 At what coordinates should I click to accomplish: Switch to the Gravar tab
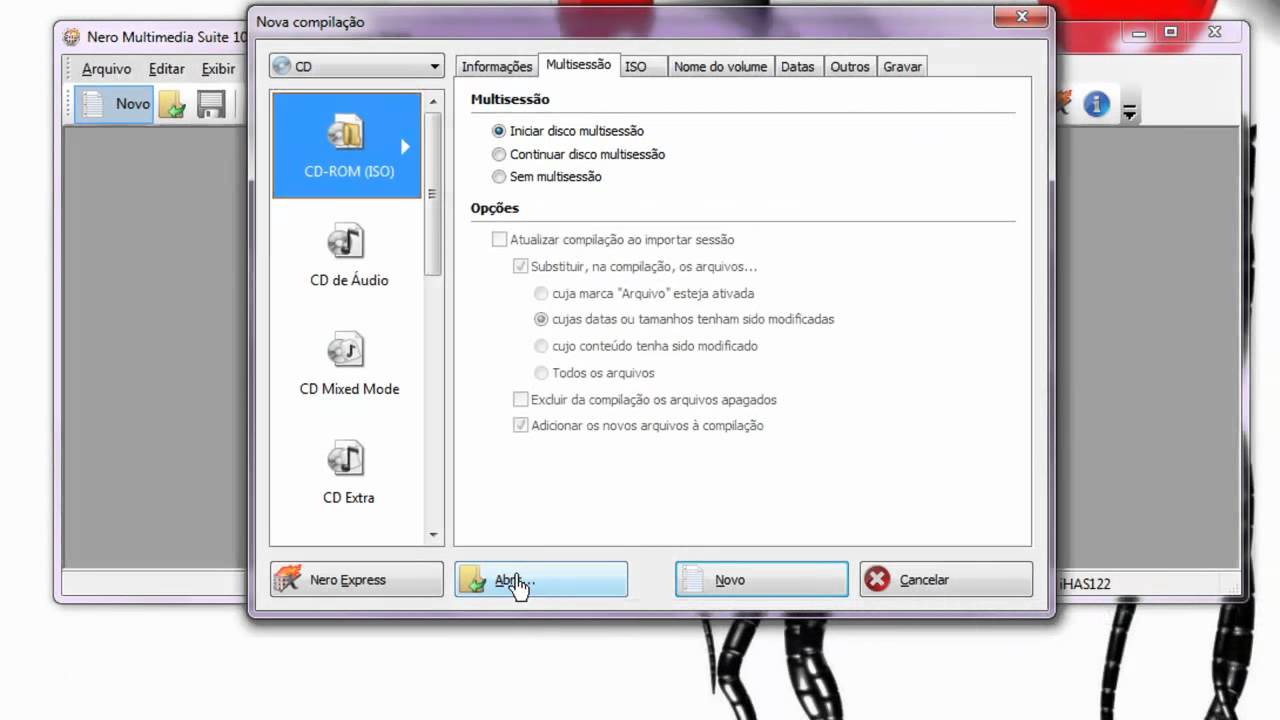point(902,67)
